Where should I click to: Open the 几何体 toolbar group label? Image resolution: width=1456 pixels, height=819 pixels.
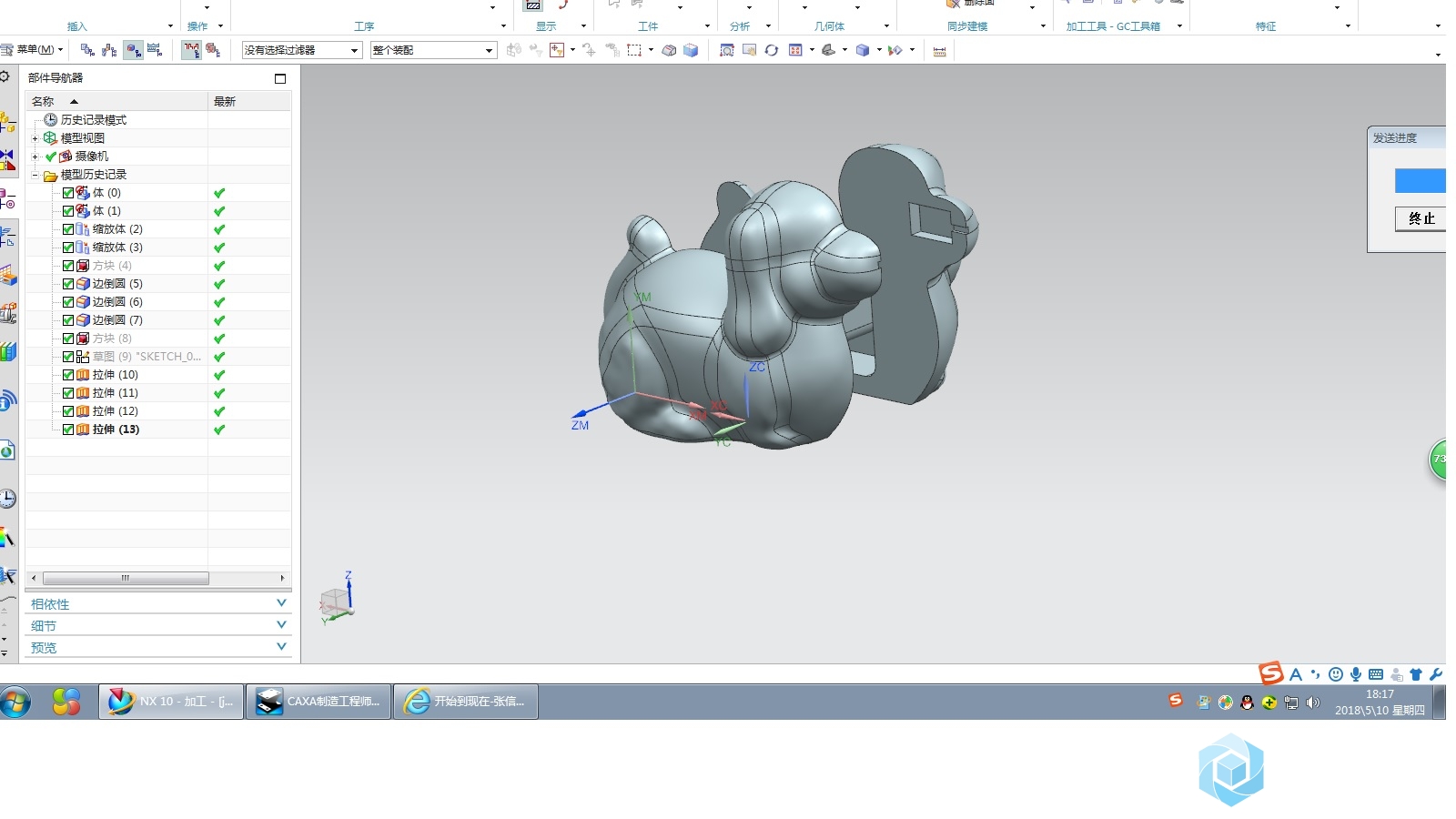click(x=829, y=26)
